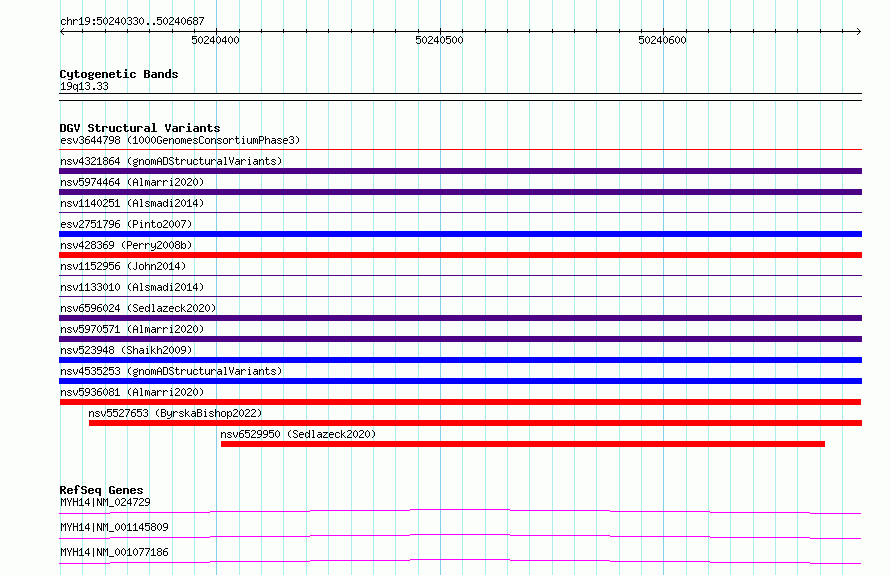Click ruler position 50240500
Image resolution: width=890 pixels, height=575 pixels.
[x=439, y=40]
